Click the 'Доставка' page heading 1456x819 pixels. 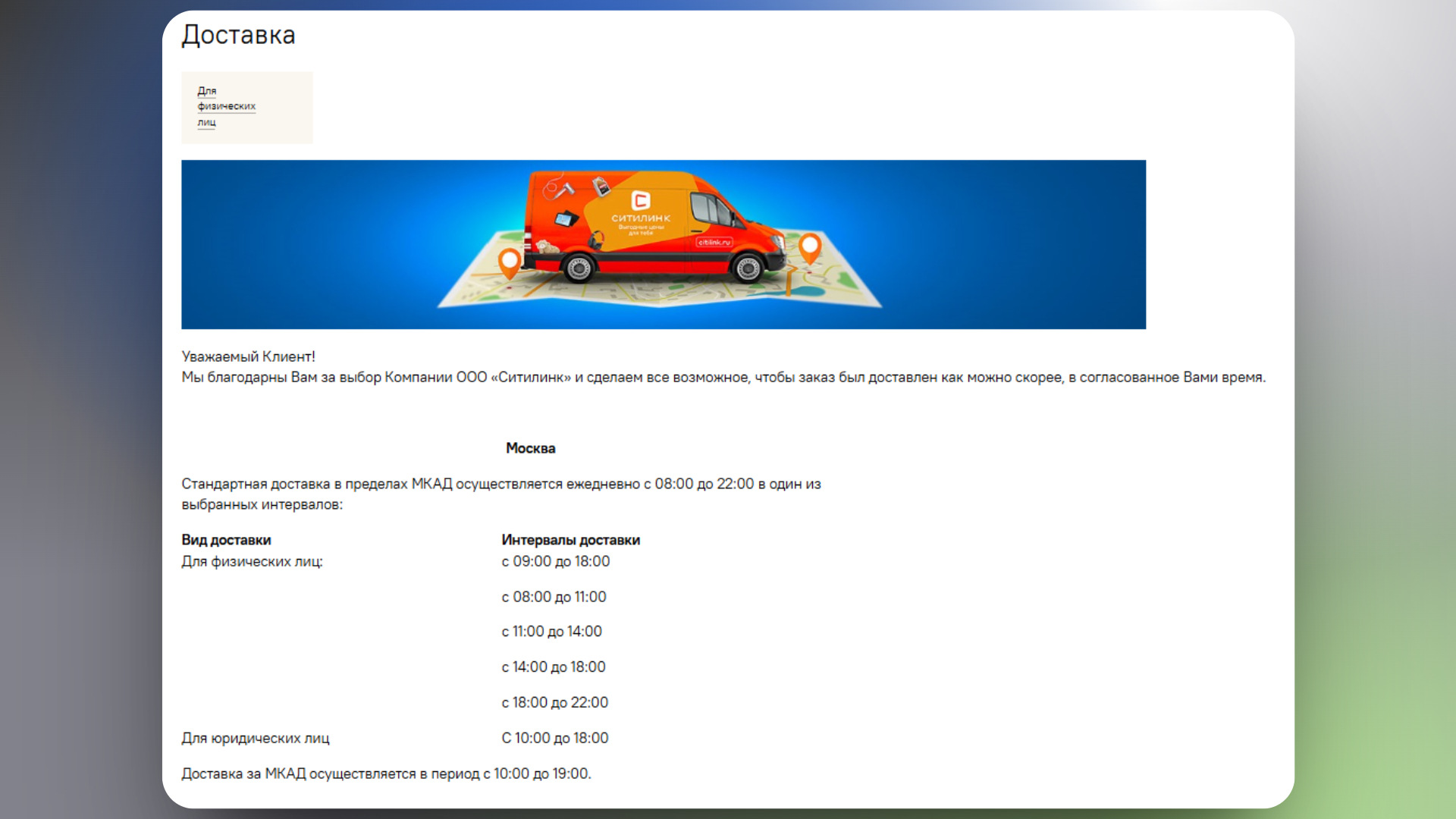click(238, 35)
